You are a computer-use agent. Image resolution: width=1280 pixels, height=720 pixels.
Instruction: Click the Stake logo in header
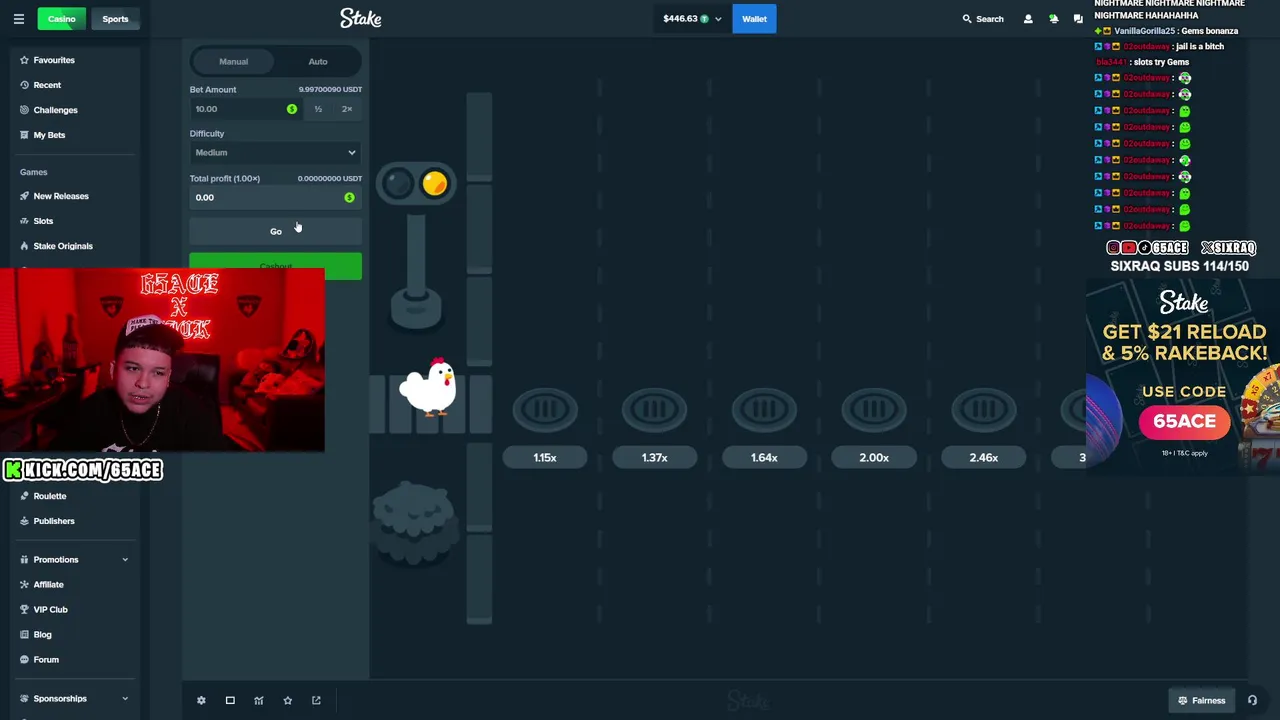pos(360,18)
